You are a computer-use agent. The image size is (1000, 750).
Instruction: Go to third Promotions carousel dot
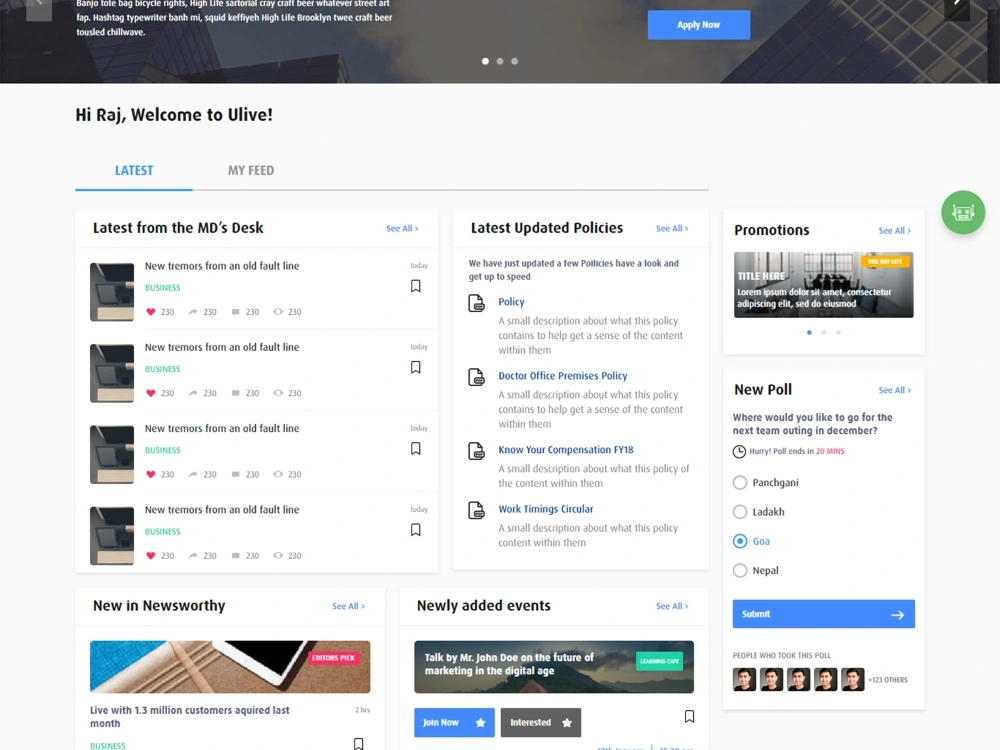point(839,333)
